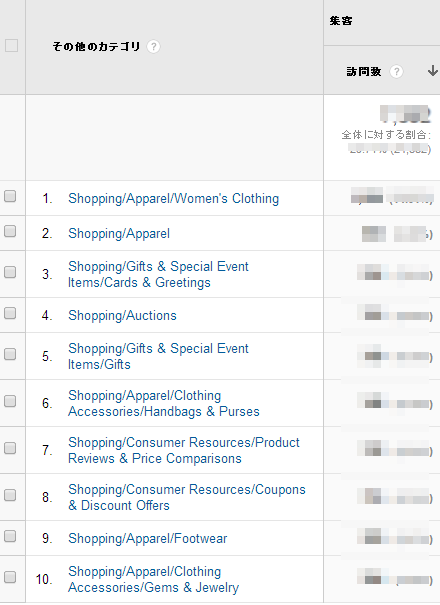This screenshot has width=440, height=605.
Task: Open Handbags & Purses category link
Action: (164, 403)
